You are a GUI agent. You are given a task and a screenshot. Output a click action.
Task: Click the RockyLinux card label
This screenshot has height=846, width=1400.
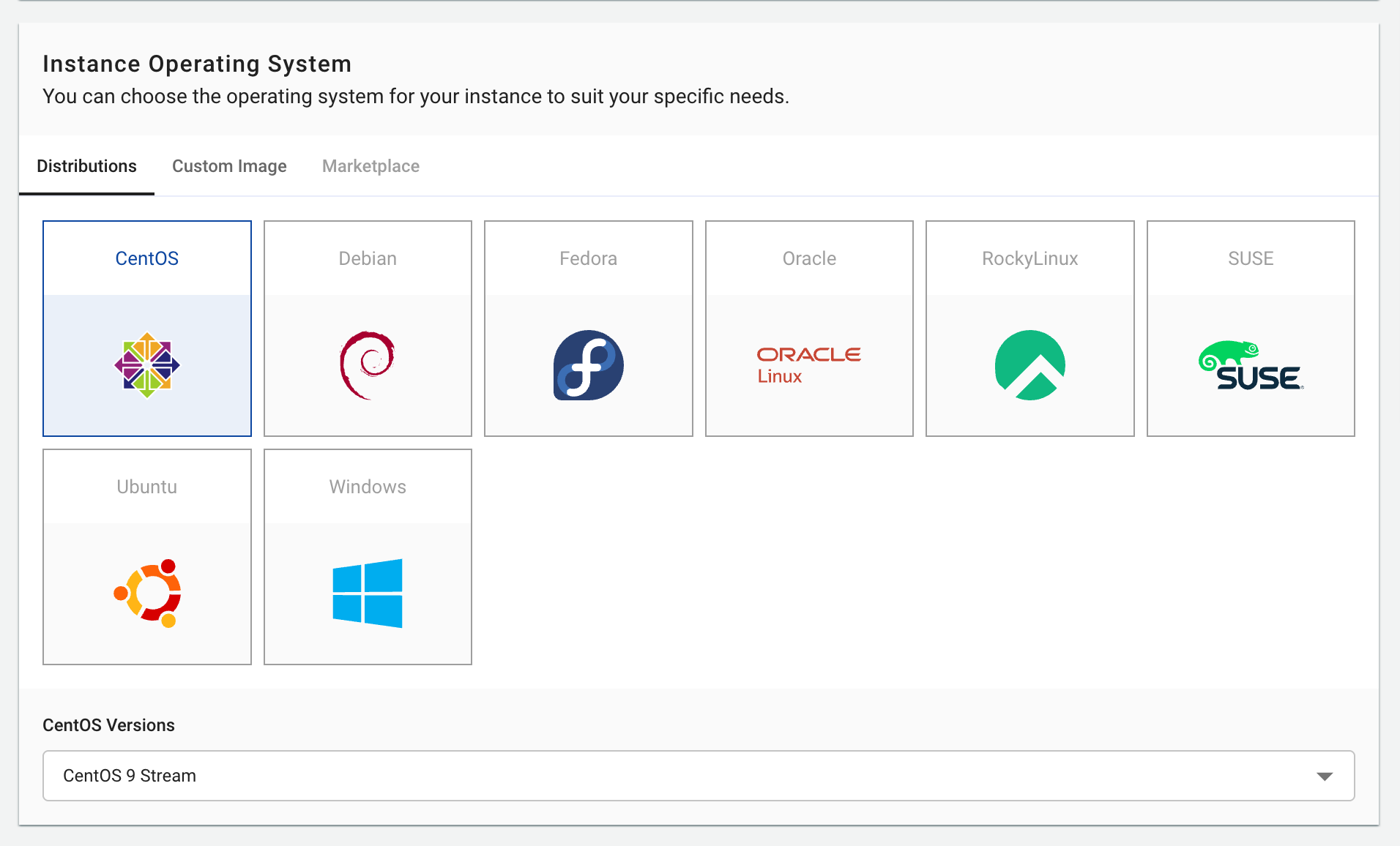[x=1029, y=258]
